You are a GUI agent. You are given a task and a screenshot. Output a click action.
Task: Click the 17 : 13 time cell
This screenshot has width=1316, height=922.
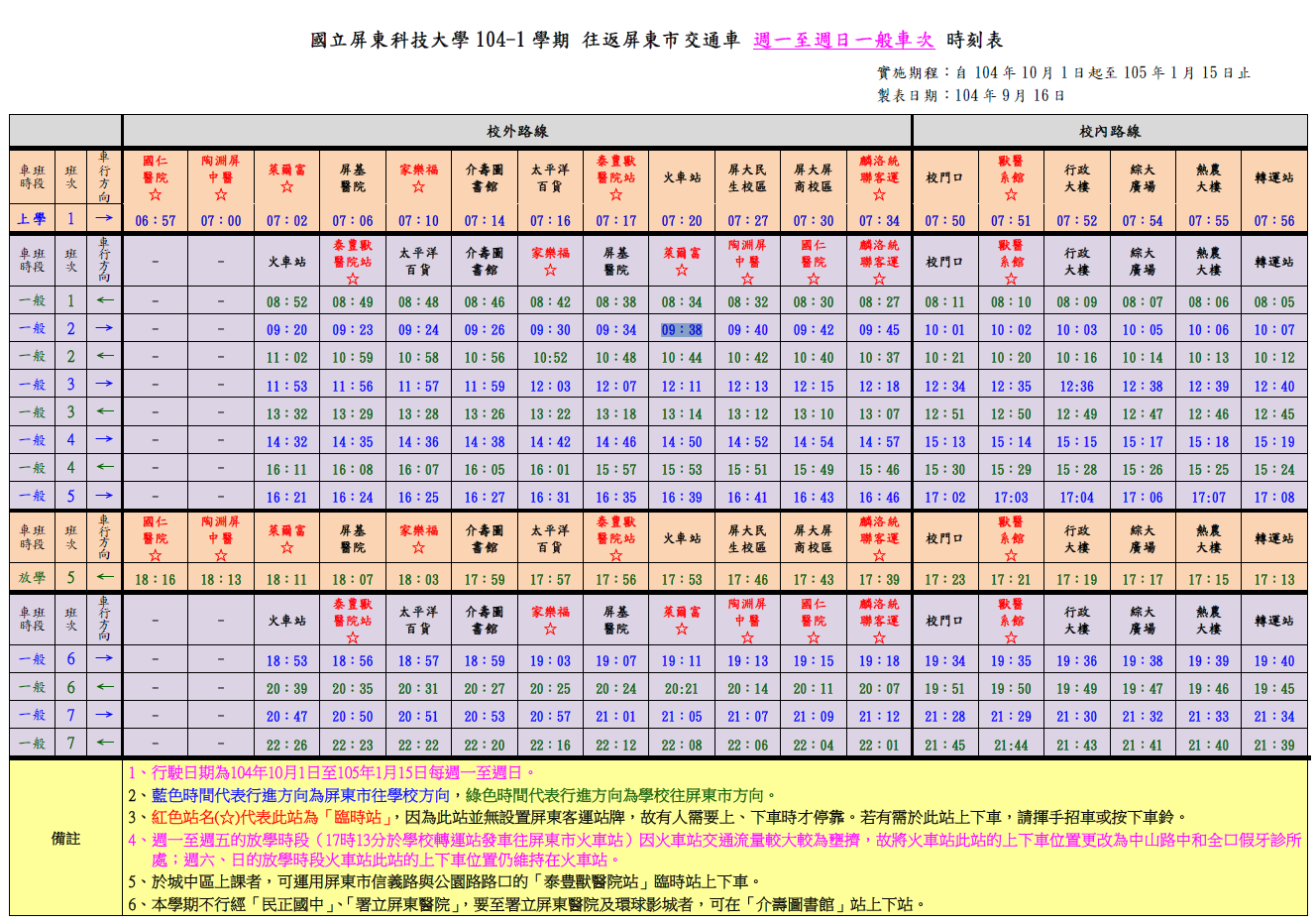click(1274, 580)
